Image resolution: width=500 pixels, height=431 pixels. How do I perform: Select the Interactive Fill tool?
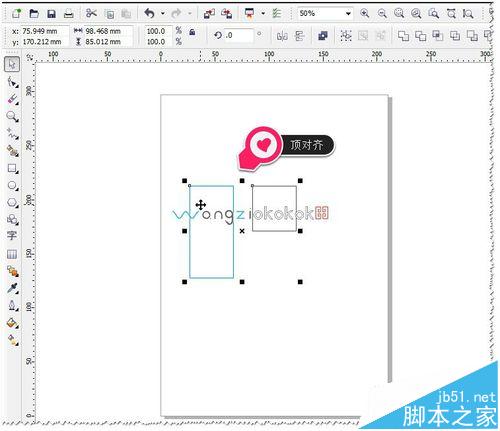click(13, 340)
